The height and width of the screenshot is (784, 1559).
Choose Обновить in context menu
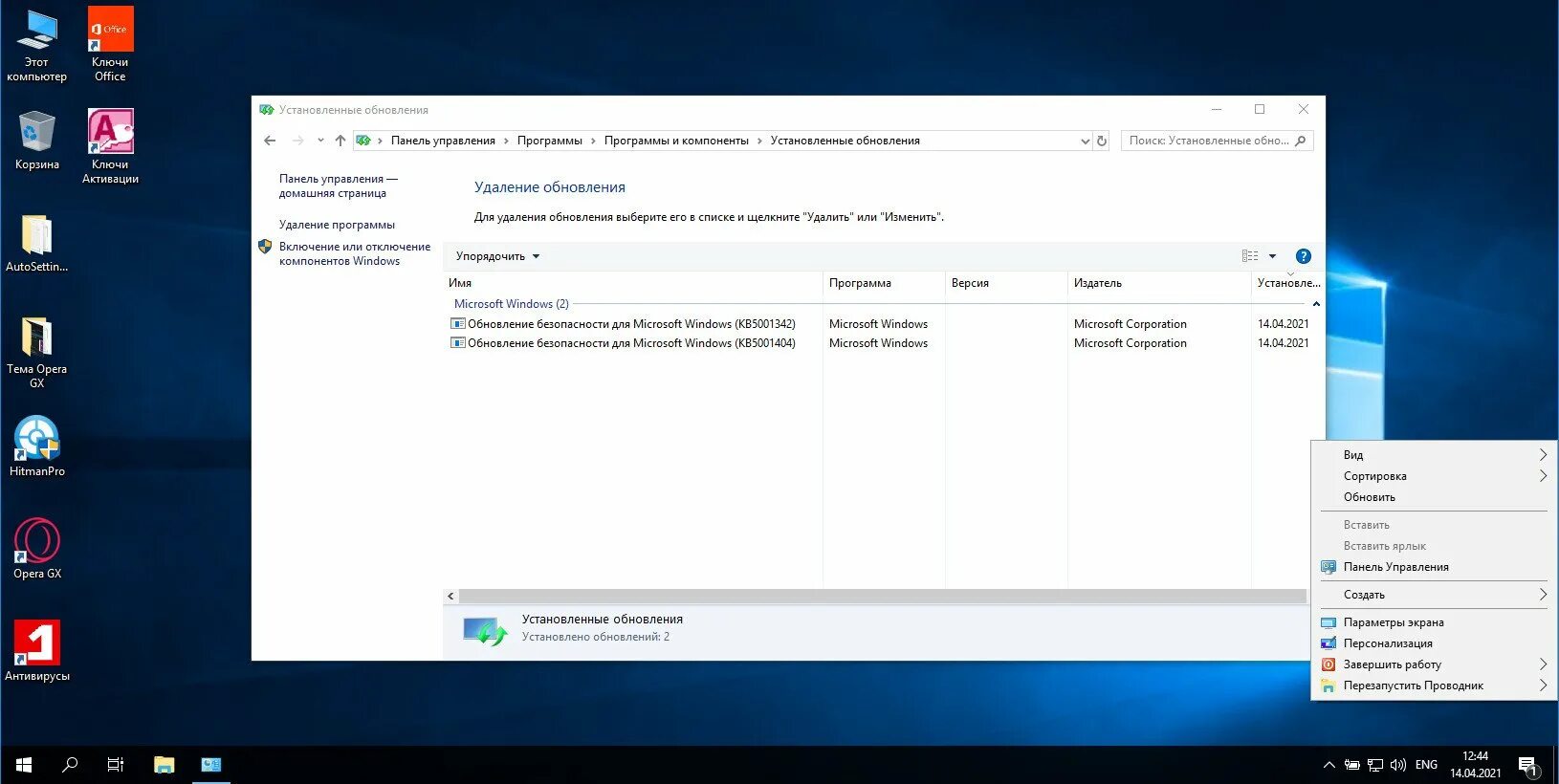[1433, 497]
